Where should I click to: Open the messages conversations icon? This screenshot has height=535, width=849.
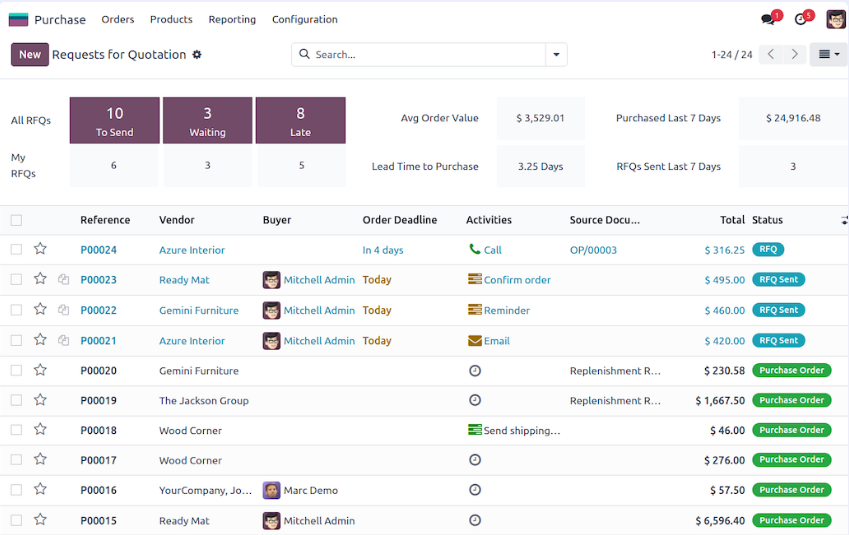coord(768,19)
